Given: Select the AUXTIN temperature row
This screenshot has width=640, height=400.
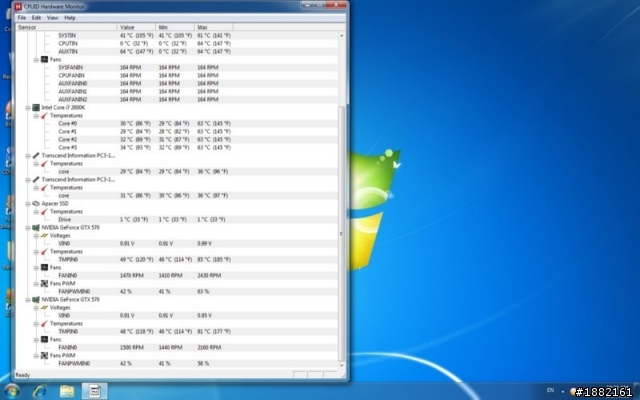Looking at the screenshot, I should coord(177,51).
